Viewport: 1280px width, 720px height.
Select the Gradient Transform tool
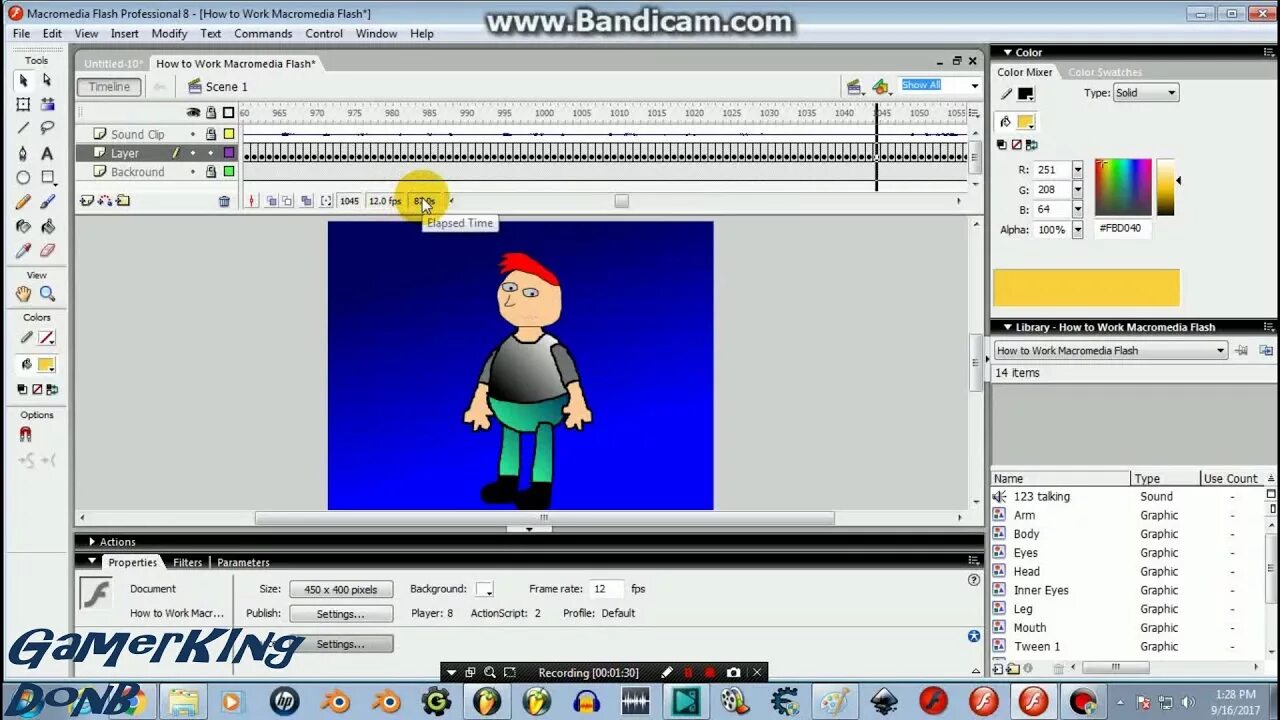(47, 104)
